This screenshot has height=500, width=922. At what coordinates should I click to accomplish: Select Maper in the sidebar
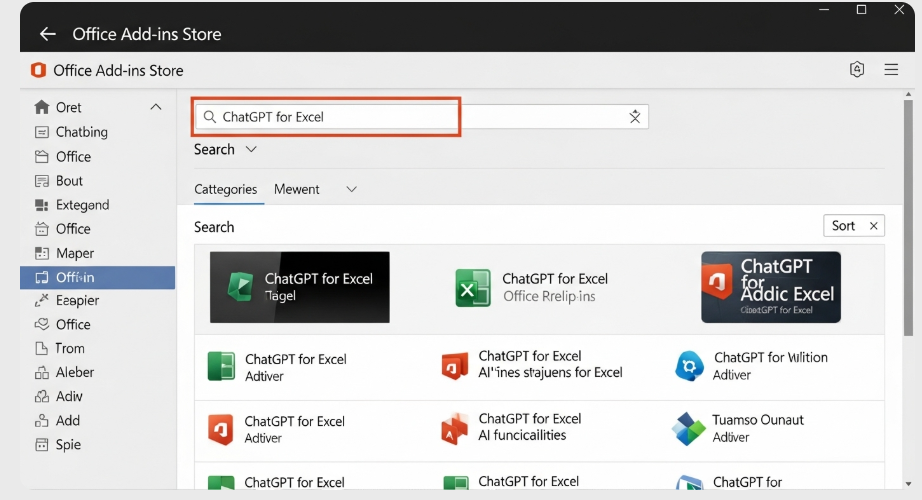pos(64,253)
